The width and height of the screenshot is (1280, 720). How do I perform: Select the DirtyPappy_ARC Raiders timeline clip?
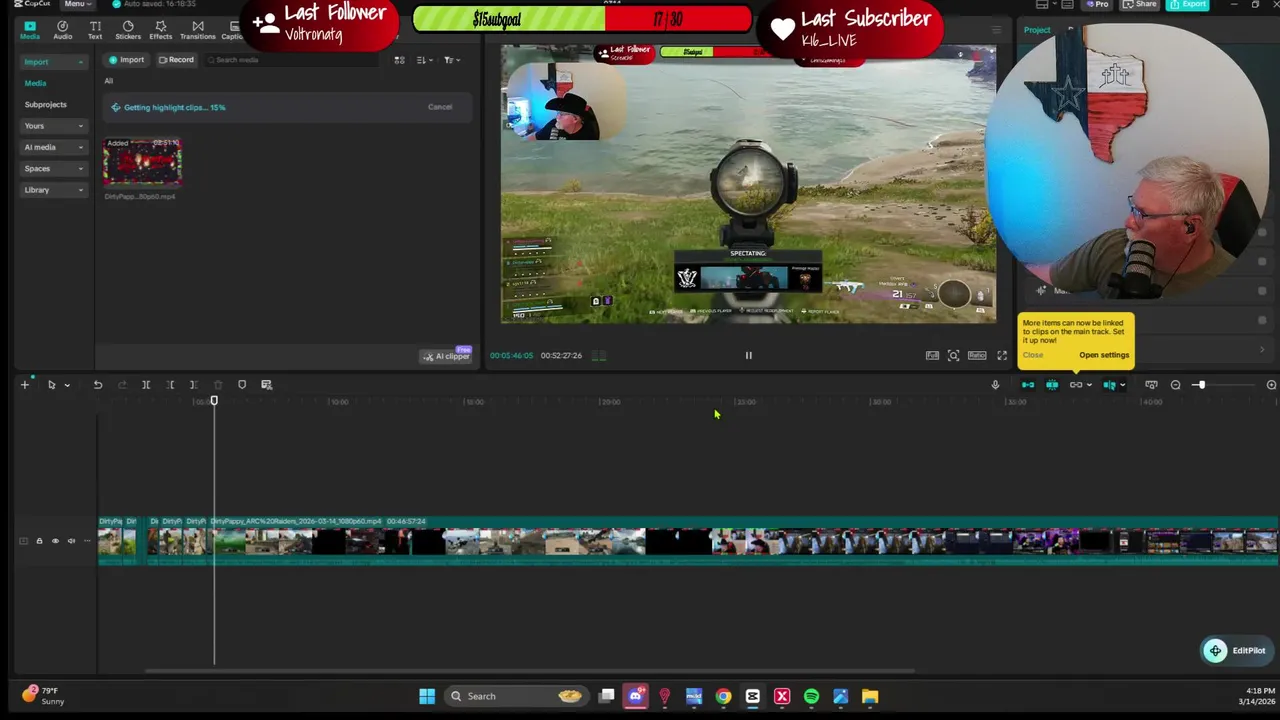tap(744, 540)
